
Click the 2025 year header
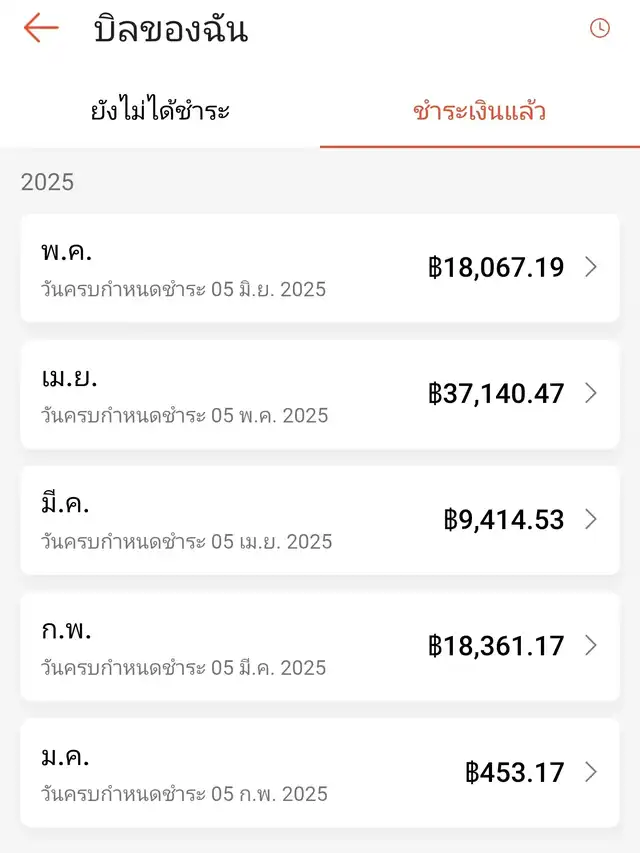pos(47,182)
